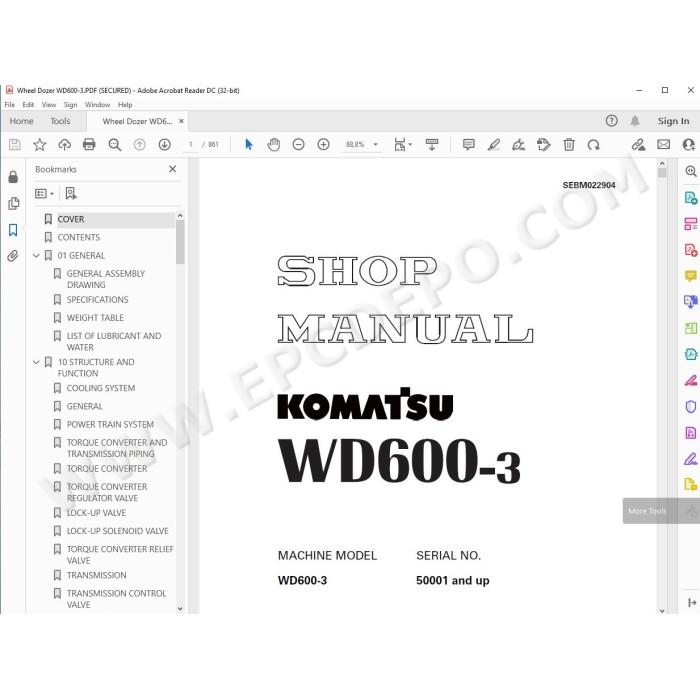Open the right-pane search tool icon
This screenshot has width=700, height=700.
pyautogui.click(x=690, y=171)
